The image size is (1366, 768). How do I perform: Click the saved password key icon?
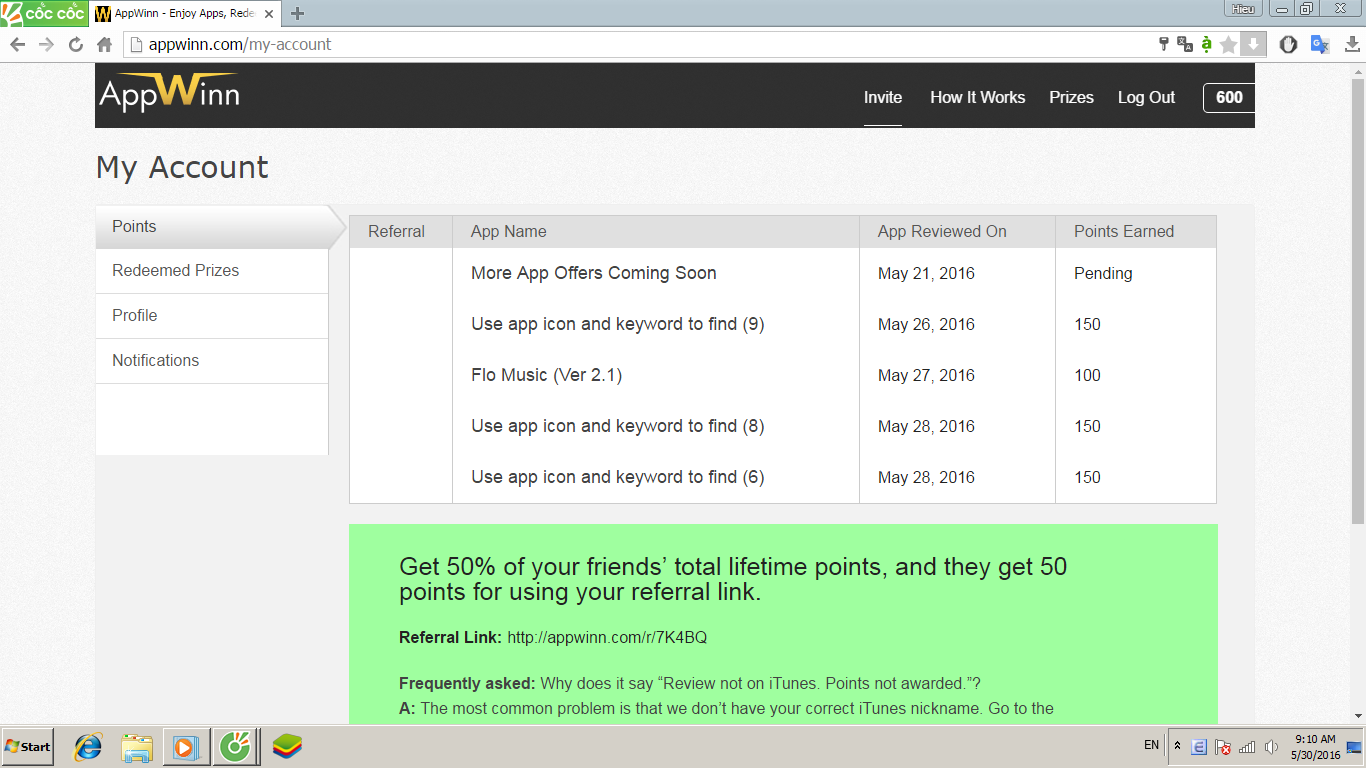pyautogui.click(x=1163, y=44)
